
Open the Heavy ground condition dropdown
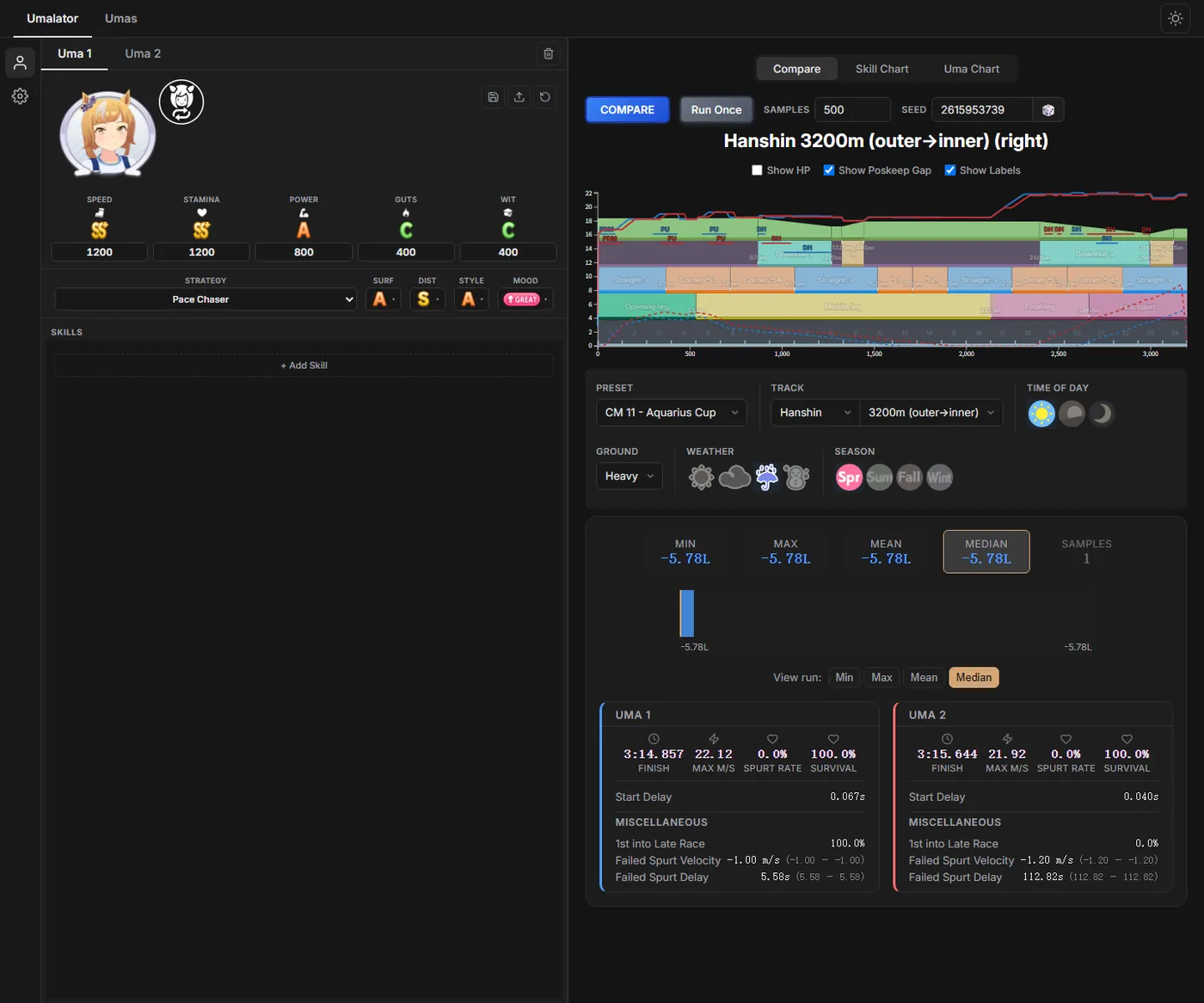629,477
